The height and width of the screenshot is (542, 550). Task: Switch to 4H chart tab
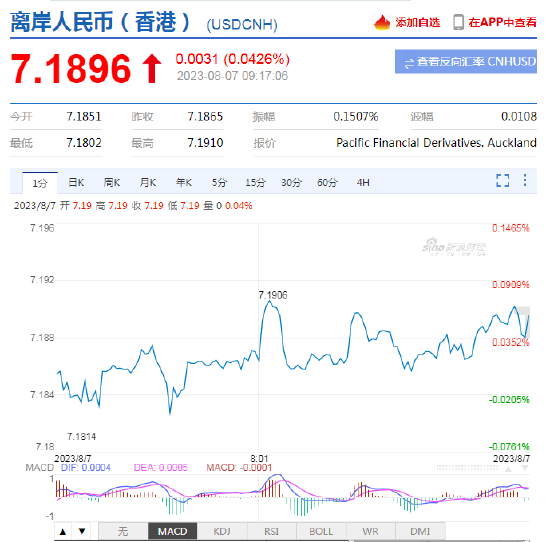363,182
